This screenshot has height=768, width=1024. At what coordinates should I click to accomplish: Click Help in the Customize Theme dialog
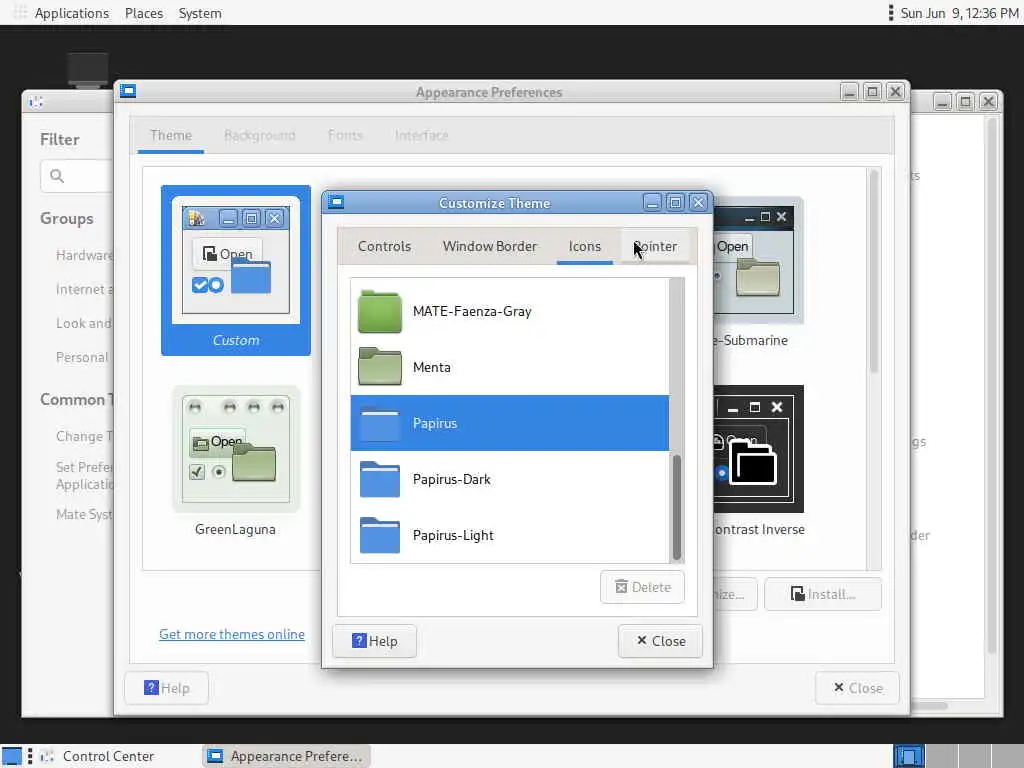(x=374, y=641)
